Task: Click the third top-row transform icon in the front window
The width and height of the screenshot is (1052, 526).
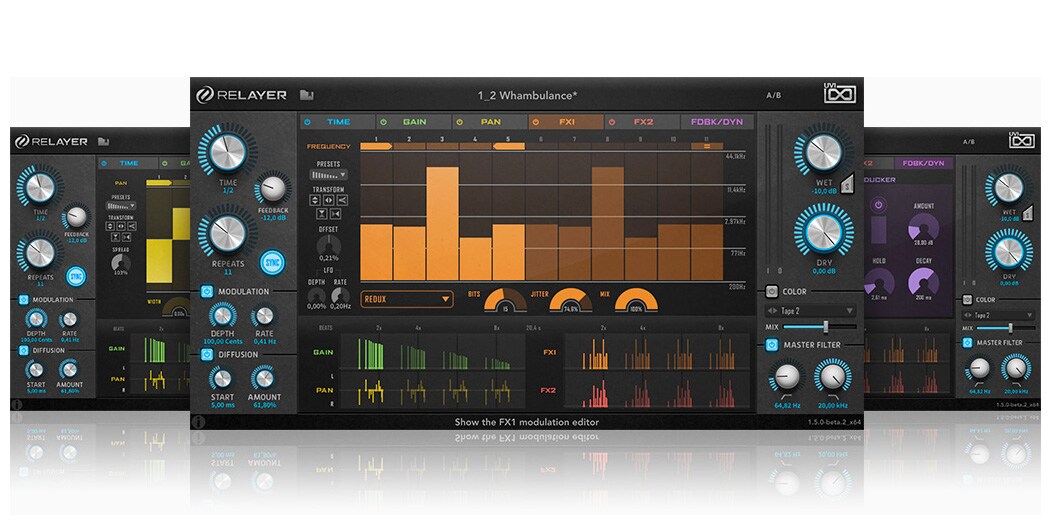Action: [341, 200]
